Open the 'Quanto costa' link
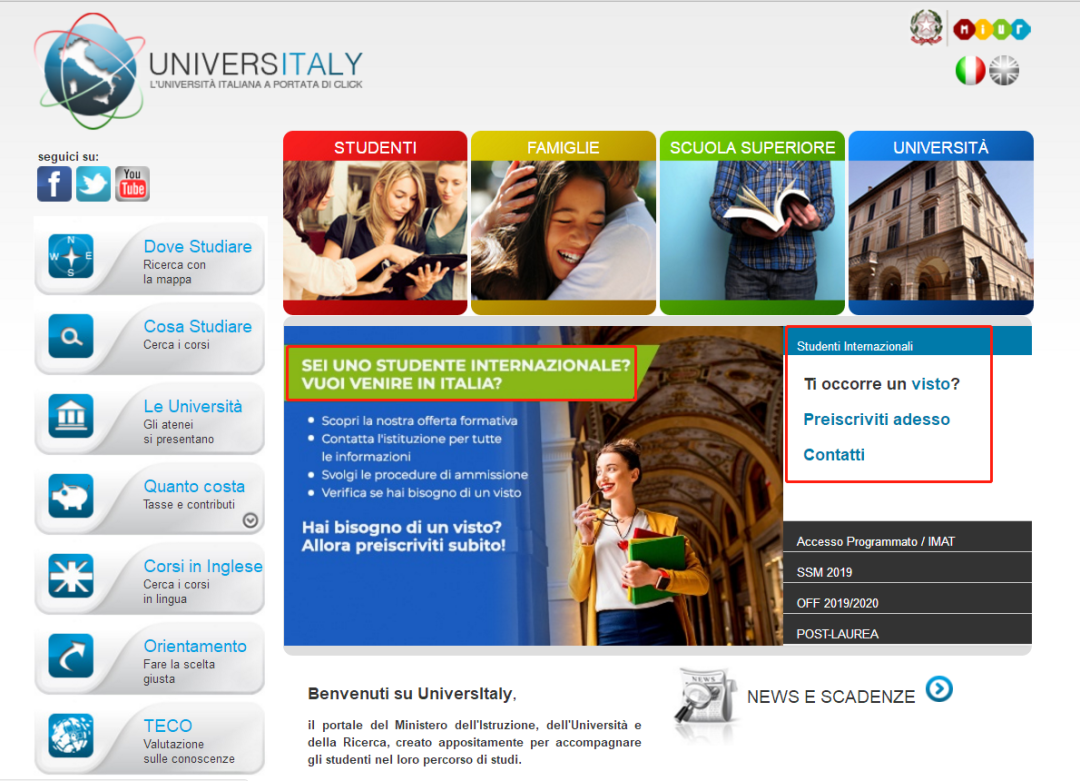Screen dimensions: 1080x781 coord(194,486)
